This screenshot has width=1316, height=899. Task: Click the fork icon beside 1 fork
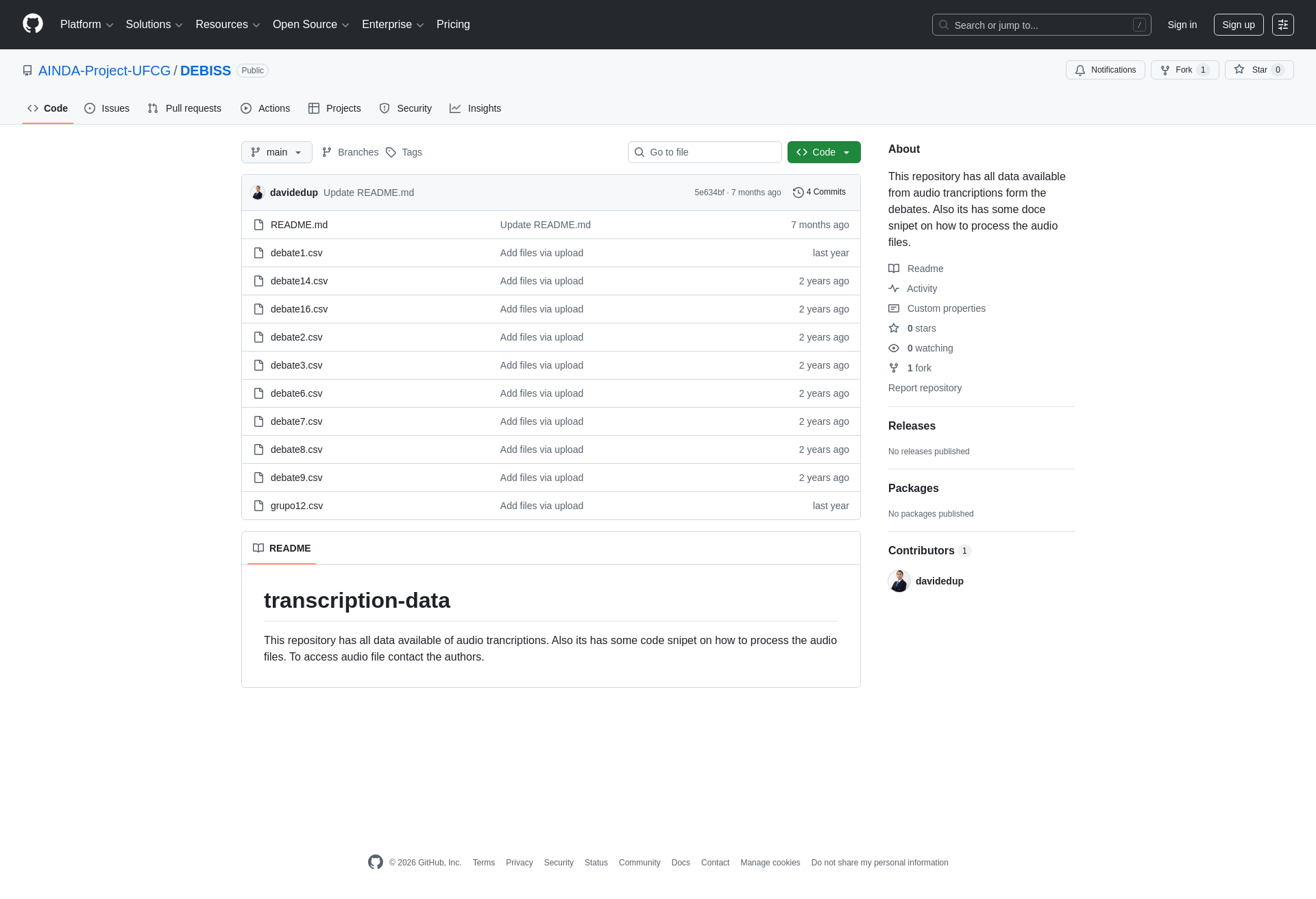894,368
